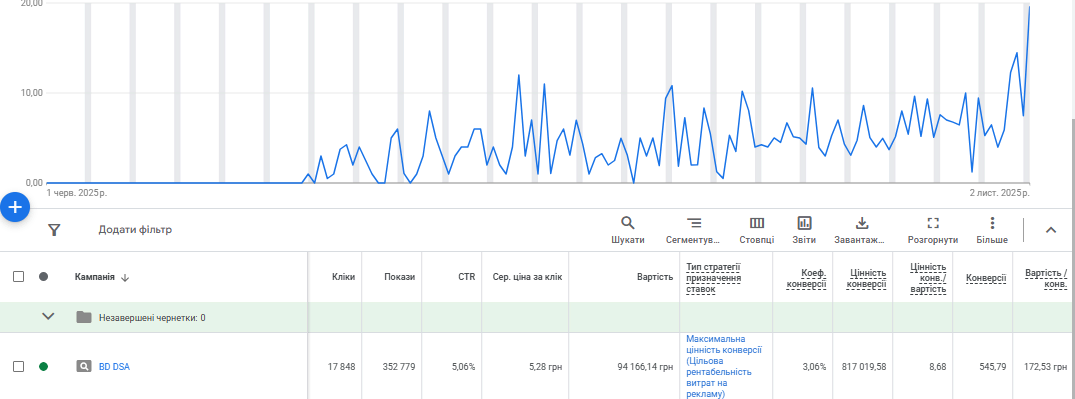Open the BD DSA campaign link

coord(114,367)
